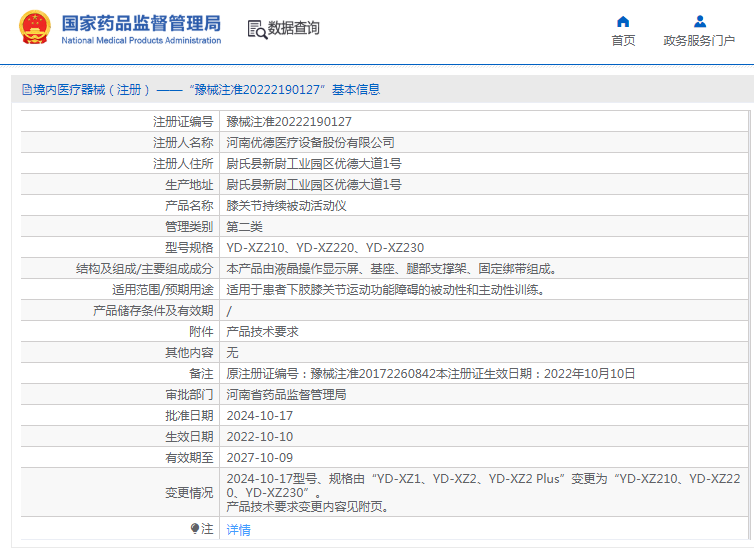
Task: Click the 首页 home icon
Action: click(623, 22)
